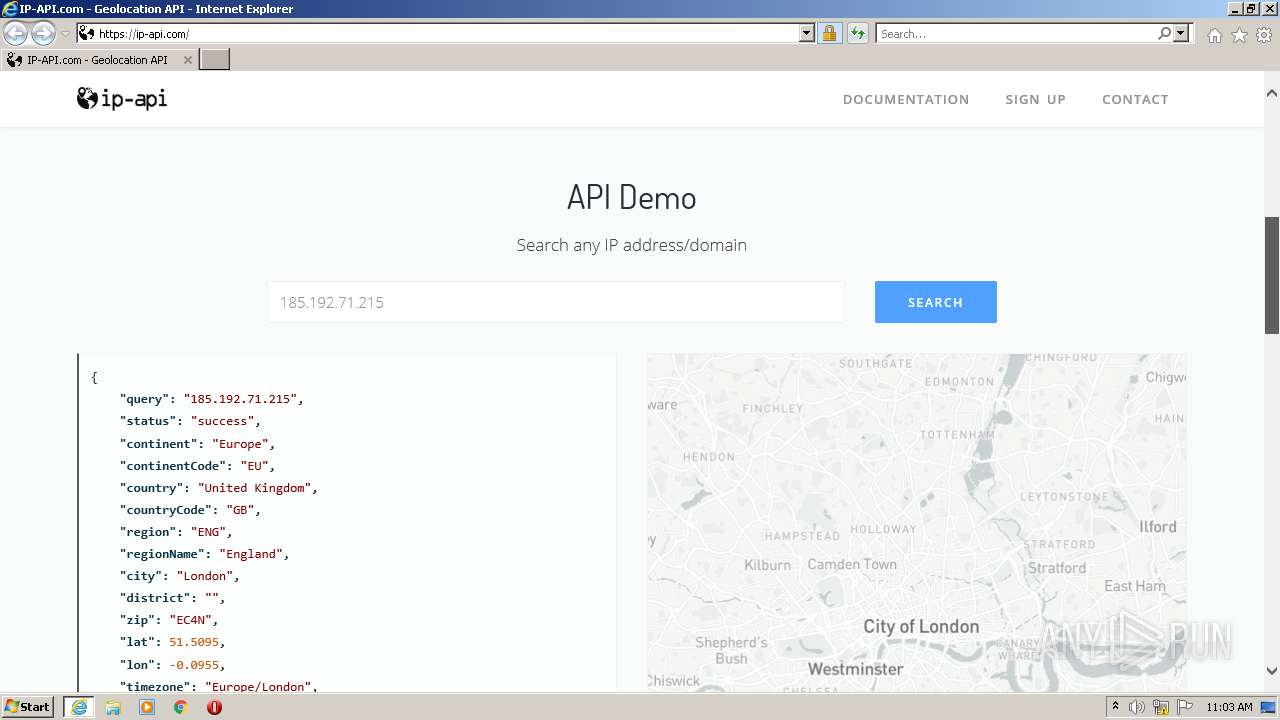This screenshot has width=1280, height=720.
Task: Click Stratford label on the map
Action: 1056,568
